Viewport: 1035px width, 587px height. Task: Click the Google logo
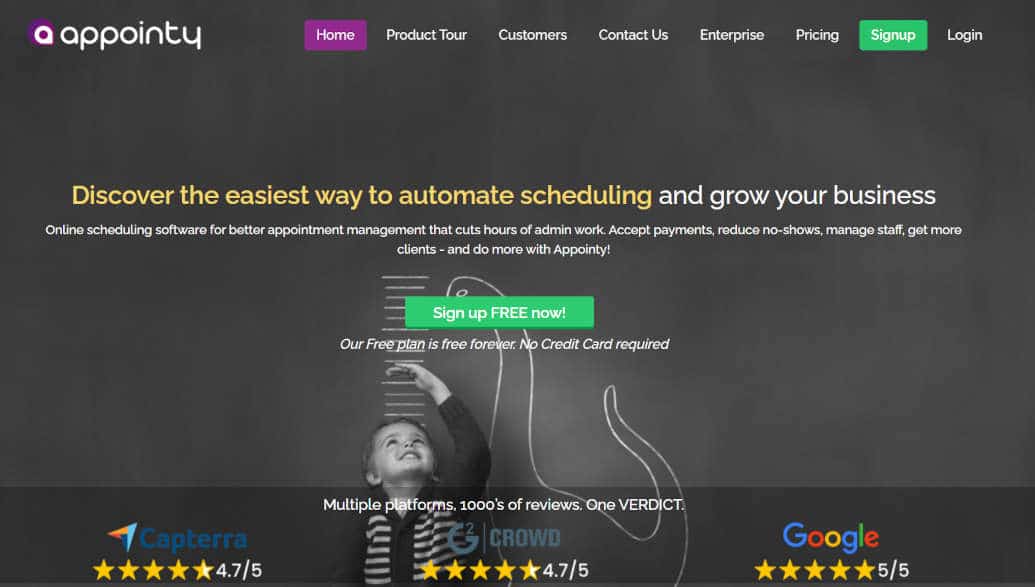830,537
